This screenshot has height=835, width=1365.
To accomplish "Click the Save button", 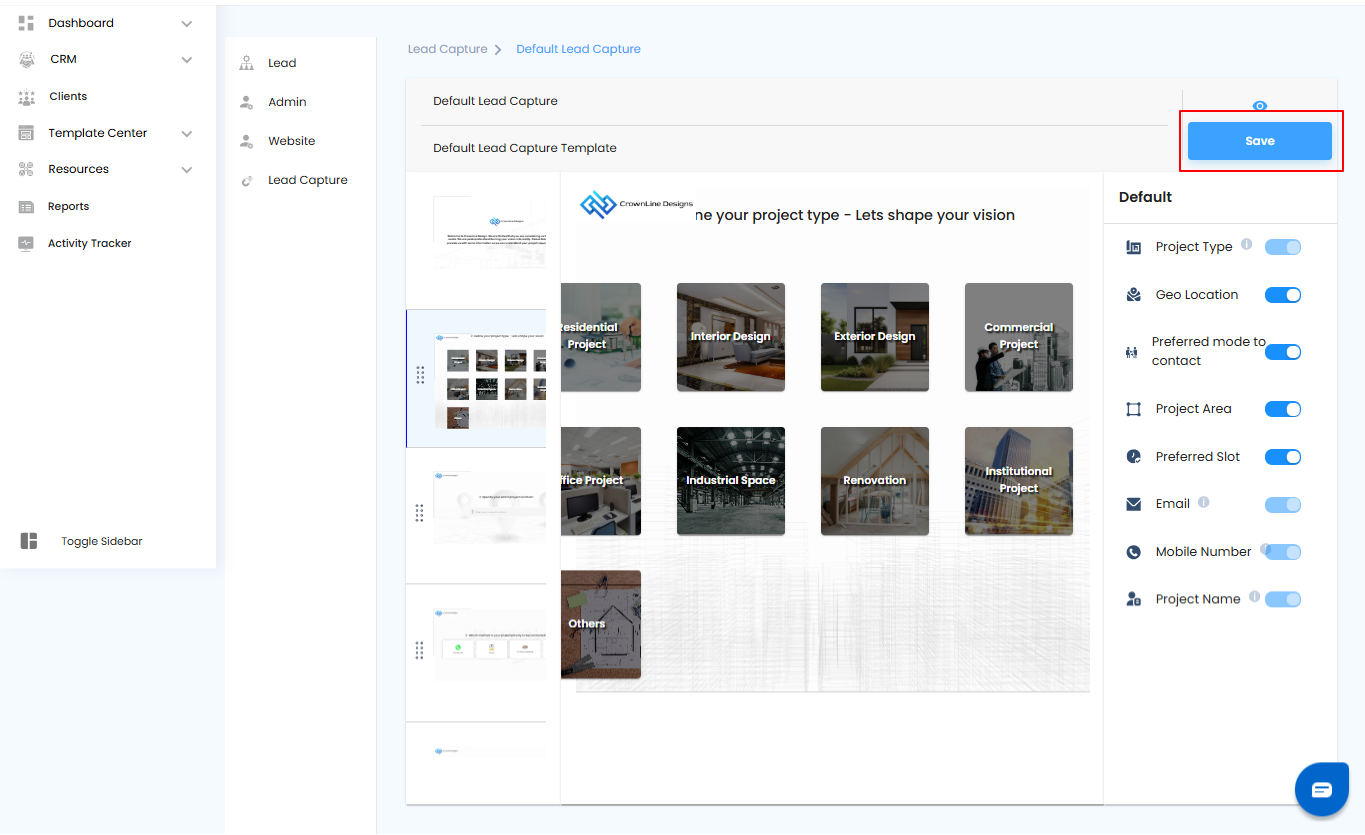I will point(1259,141).
